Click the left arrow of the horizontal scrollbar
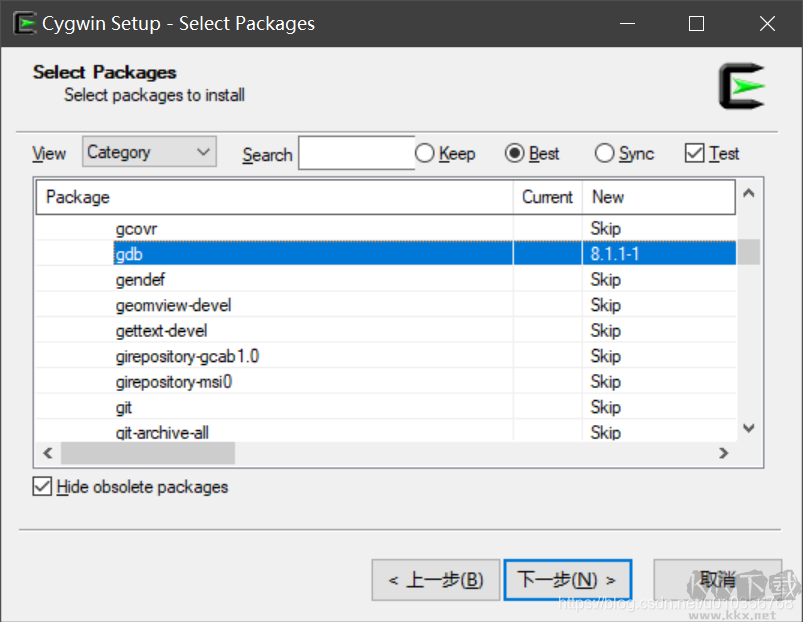The height and width of the screenshot is (622, 803). point(46,452)
